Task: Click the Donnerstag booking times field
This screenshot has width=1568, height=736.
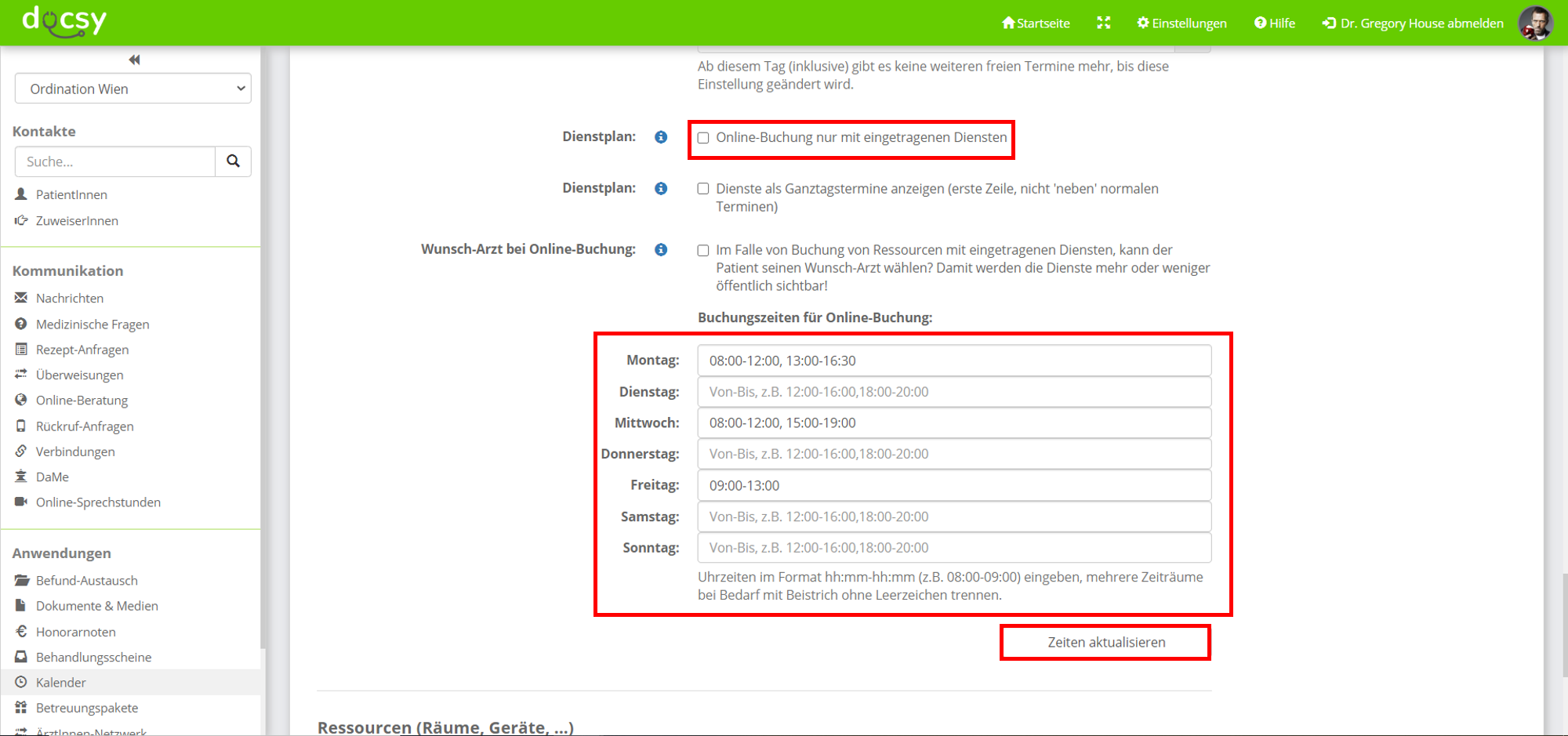Action: (954, 454)
